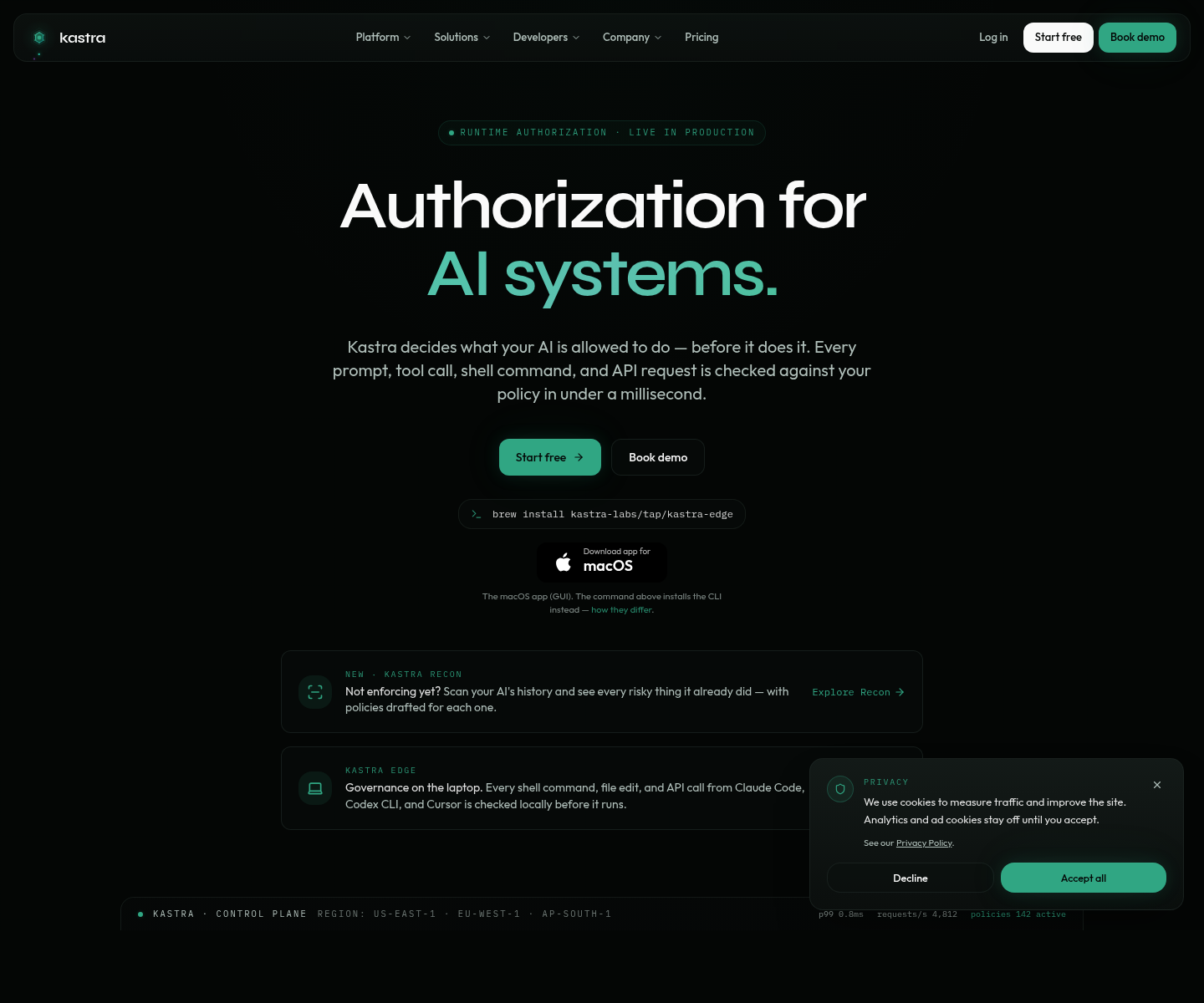The width and height of the screenshot is (1204, 1003).
Task: Click Start free in the header
Action: (x=1059, y=38)
